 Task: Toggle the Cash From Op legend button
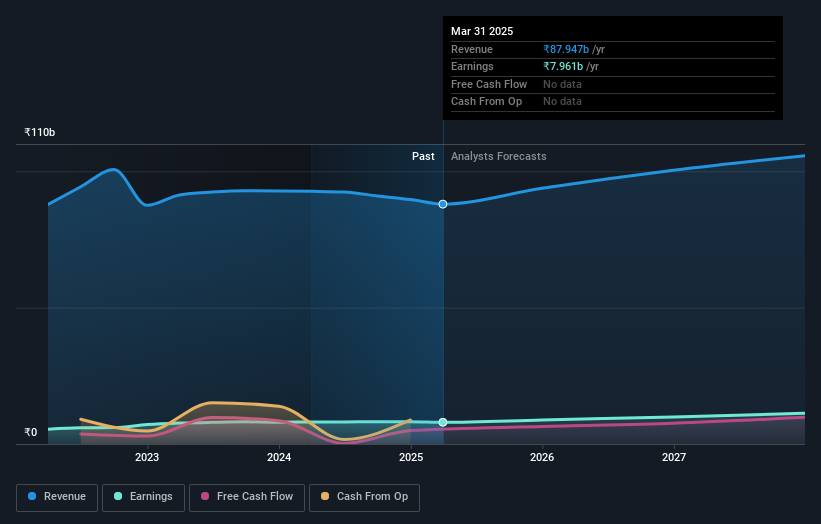[364, 497]
